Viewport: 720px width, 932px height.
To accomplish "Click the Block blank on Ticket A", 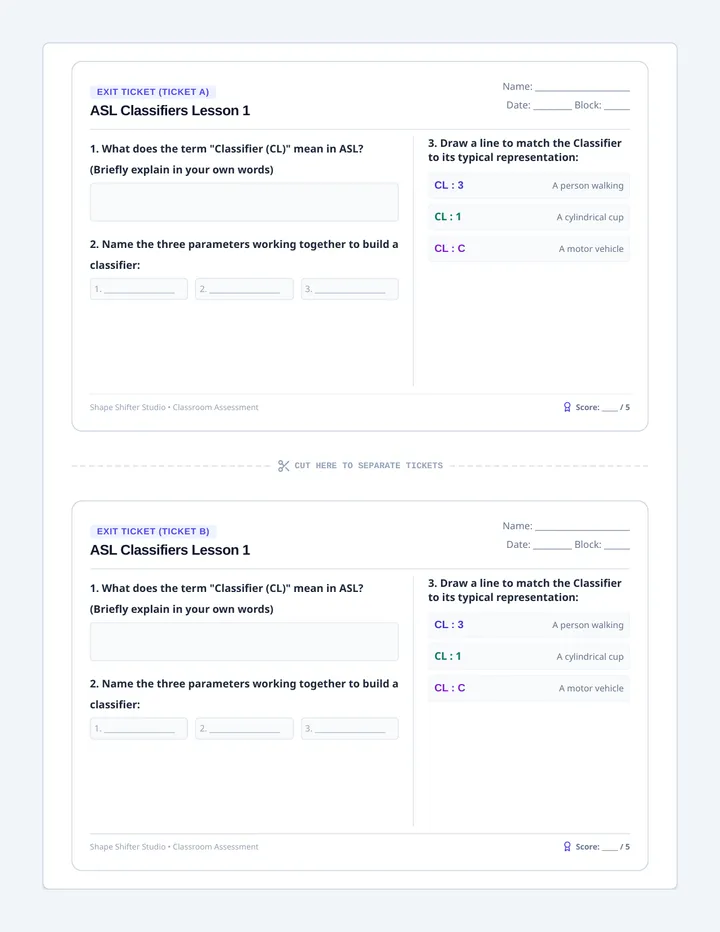I will pos(617,106).
